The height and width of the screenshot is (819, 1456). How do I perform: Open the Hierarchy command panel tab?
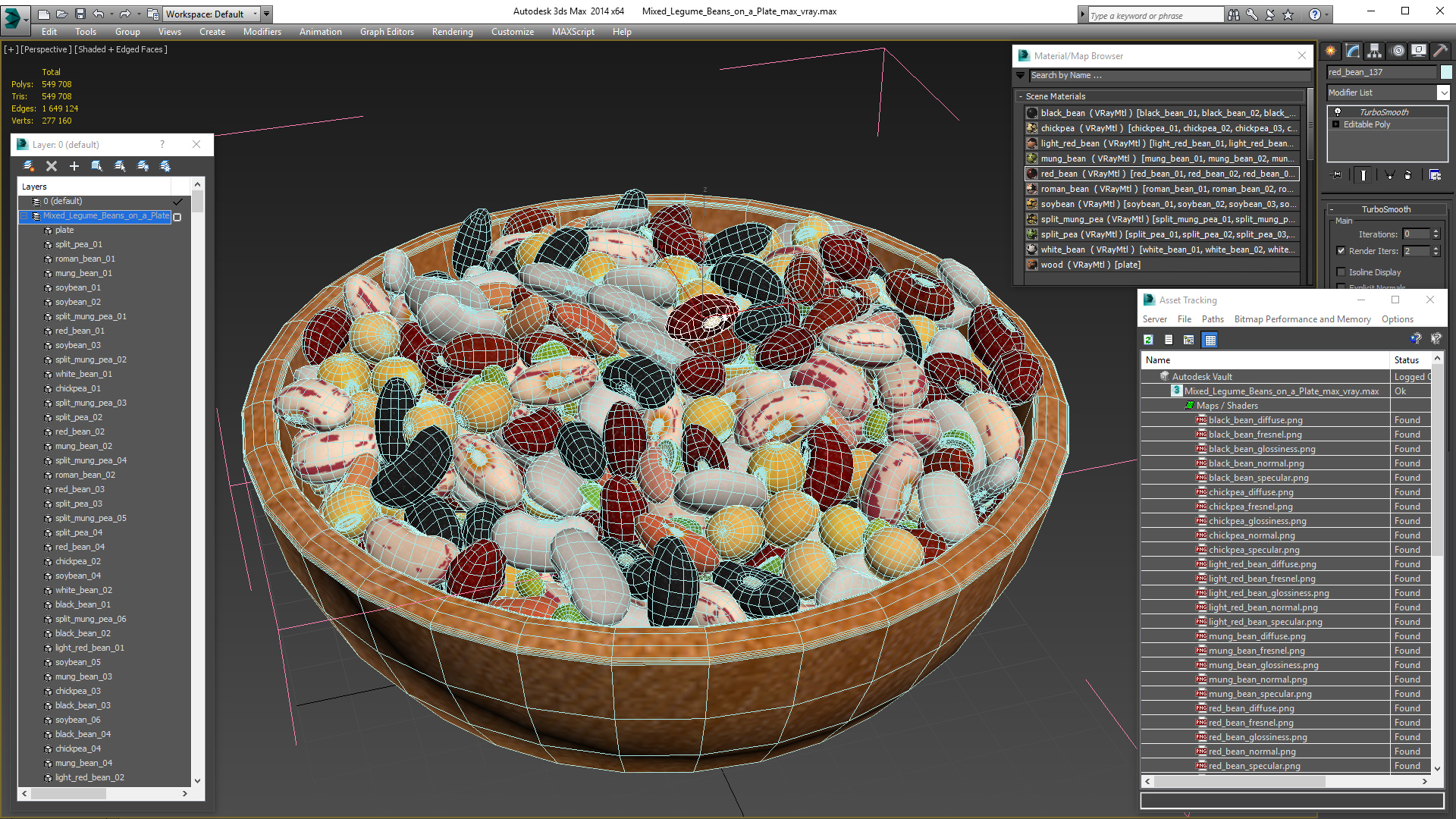coord(1374,51)
